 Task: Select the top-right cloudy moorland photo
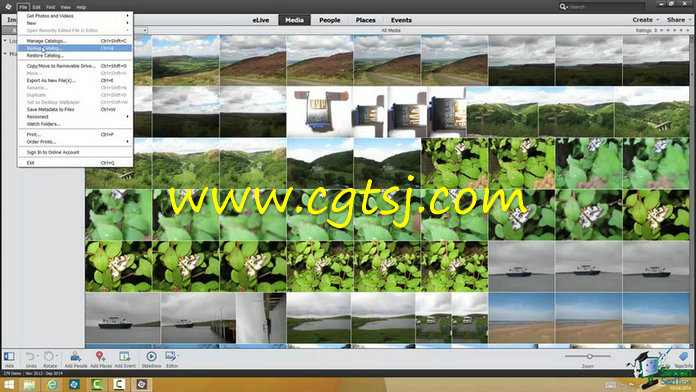(656, 61)
